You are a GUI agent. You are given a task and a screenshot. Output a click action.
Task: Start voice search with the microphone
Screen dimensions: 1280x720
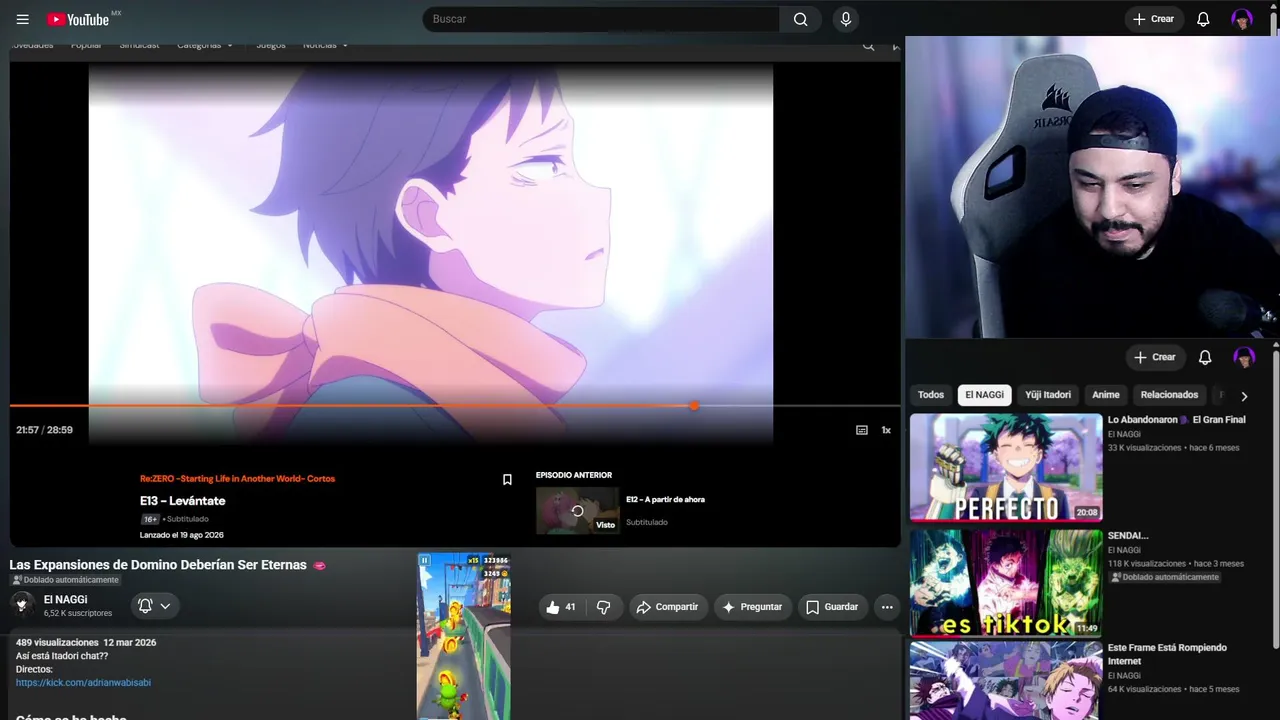(x=846, y=19)
